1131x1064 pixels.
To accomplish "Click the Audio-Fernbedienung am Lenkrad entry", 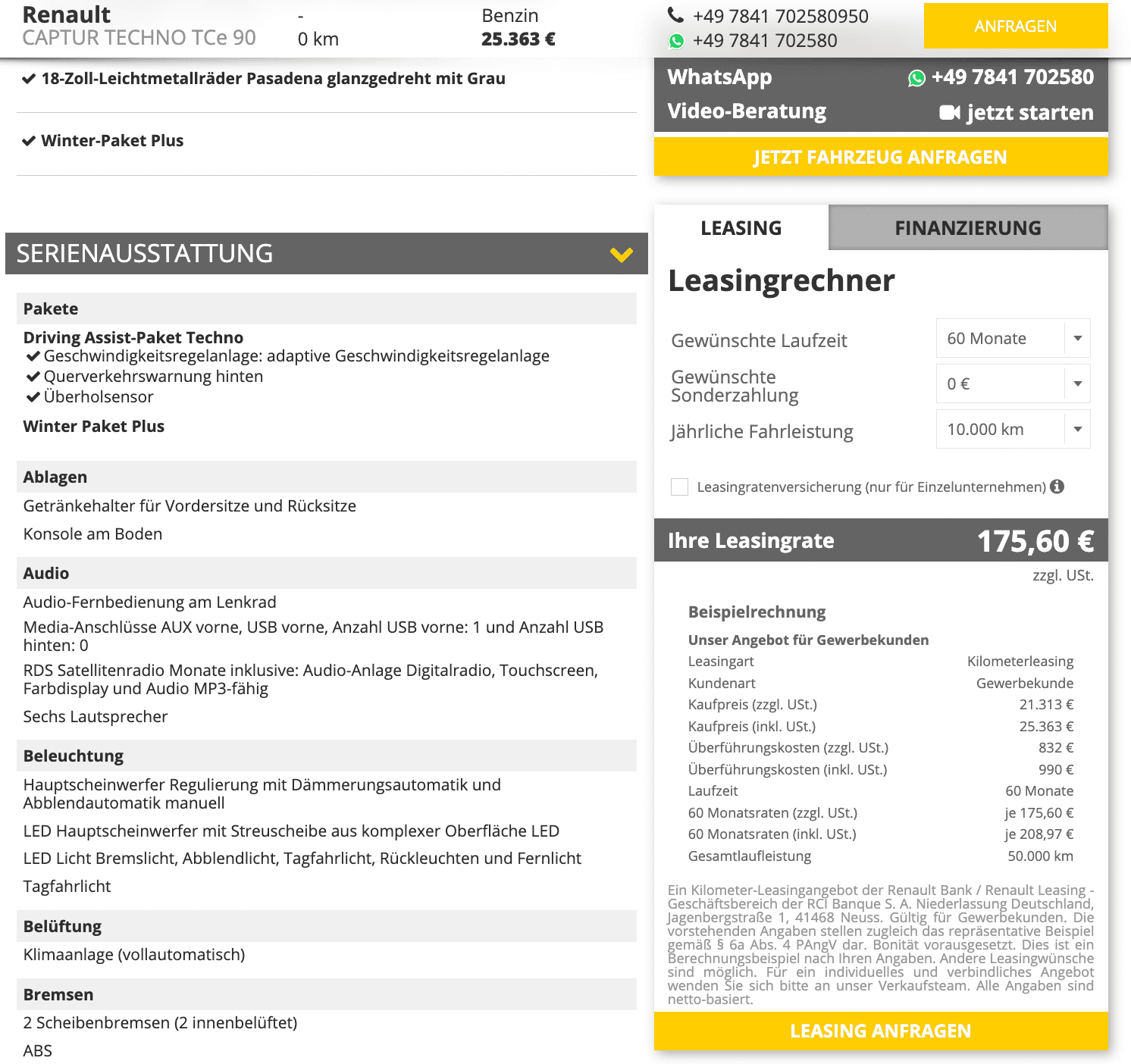I will pyautogui.click(x=150, y=602).
